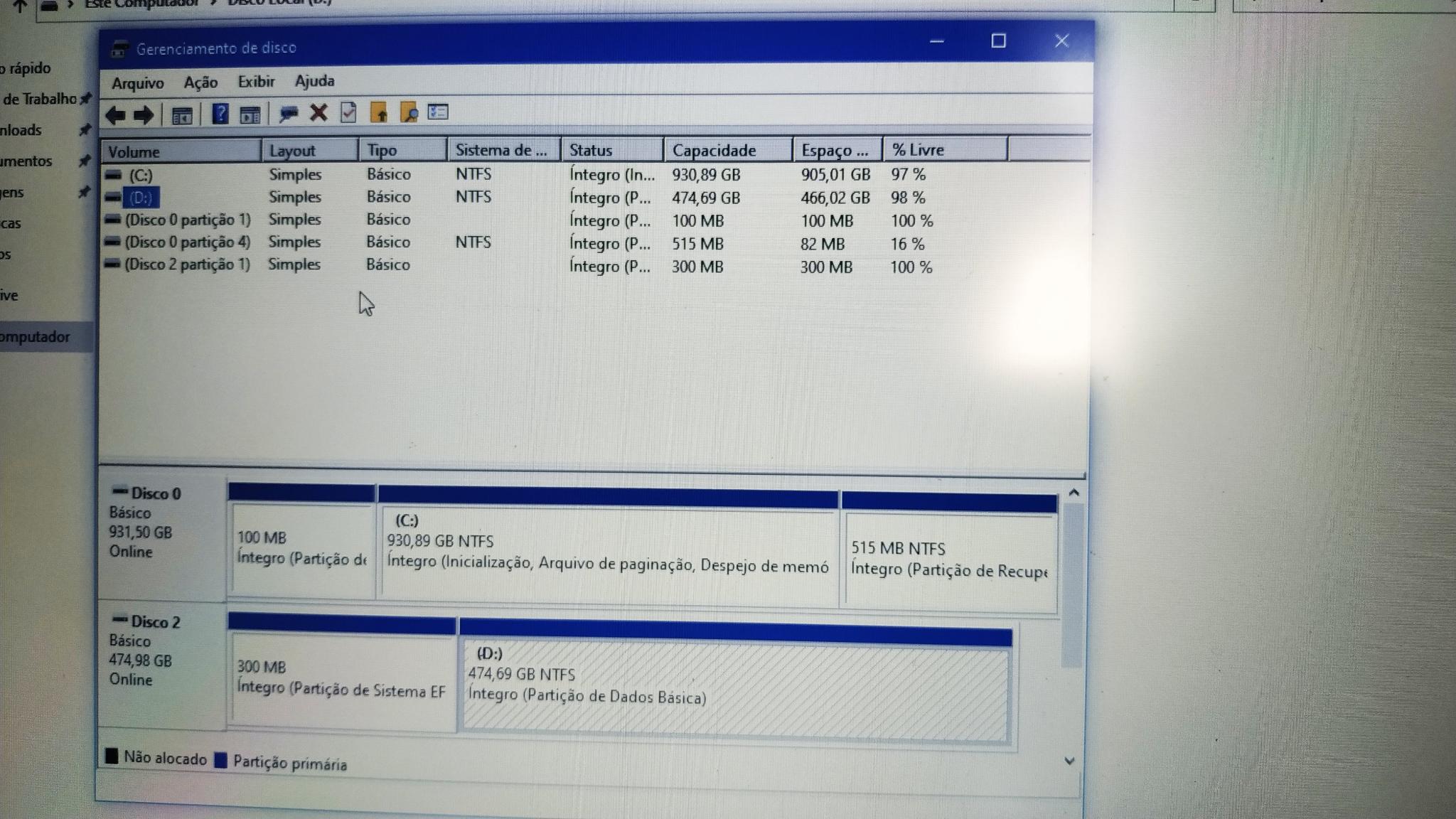Viewport: 1456px width, 819px height.
Task: Click the 515 MB capacity cell
Action: point(697,244)
